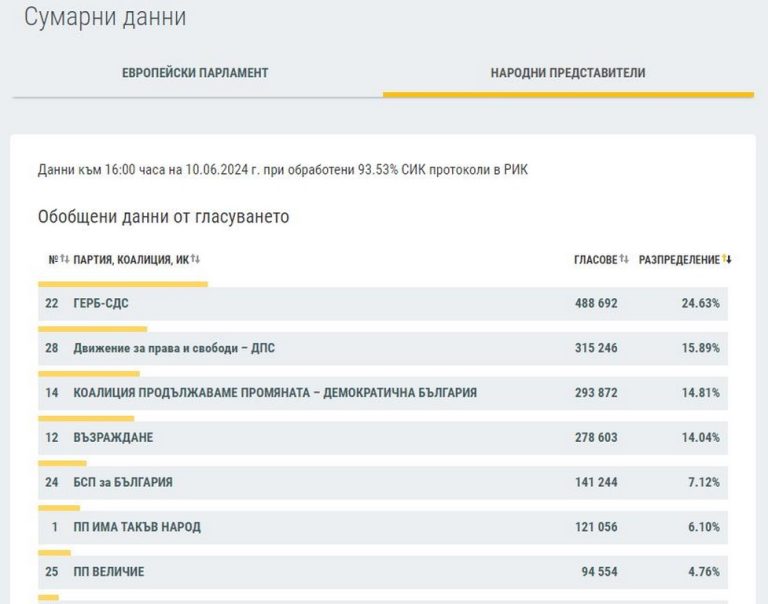768x604 pixels.
Task: Switch to the ЕВРОПЕЙСКИ ПАРЛАМЕНТ tab
Action: tap(195, 73)
